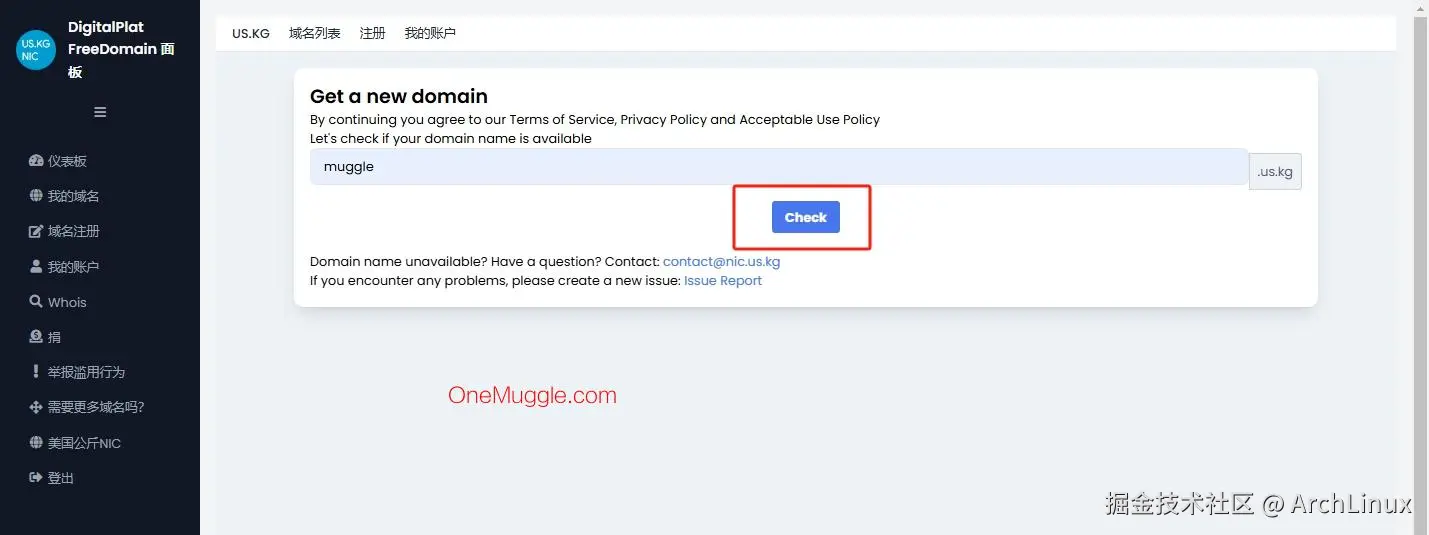The height and width of the screenshot is (535, 1429).
Task: Click the logout icon beside 登出
Action: [37, 478]
